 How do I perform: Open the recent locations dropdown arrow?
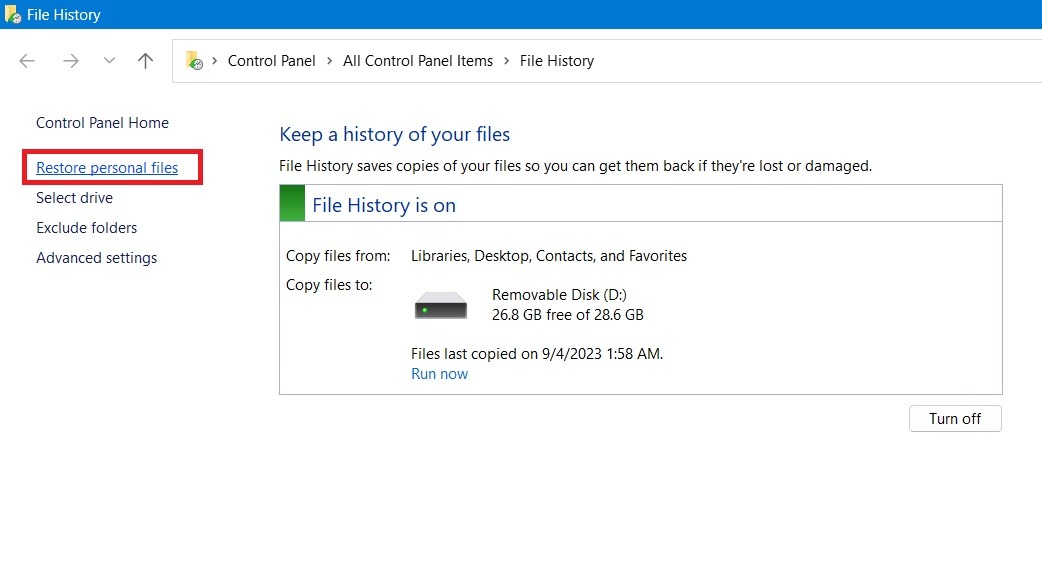click(x=109, y=61)
